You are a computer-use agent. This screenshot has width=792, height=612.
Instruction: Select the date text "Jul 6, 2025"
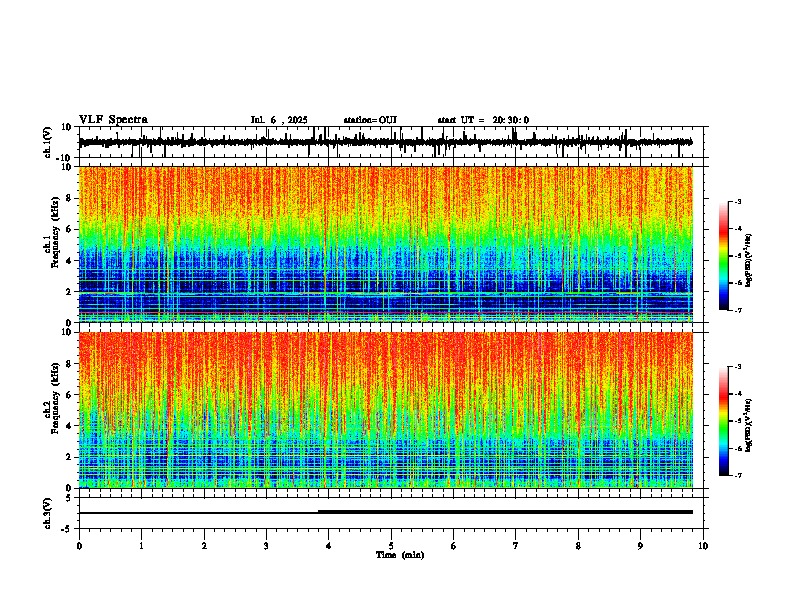[x=279, y=120]
